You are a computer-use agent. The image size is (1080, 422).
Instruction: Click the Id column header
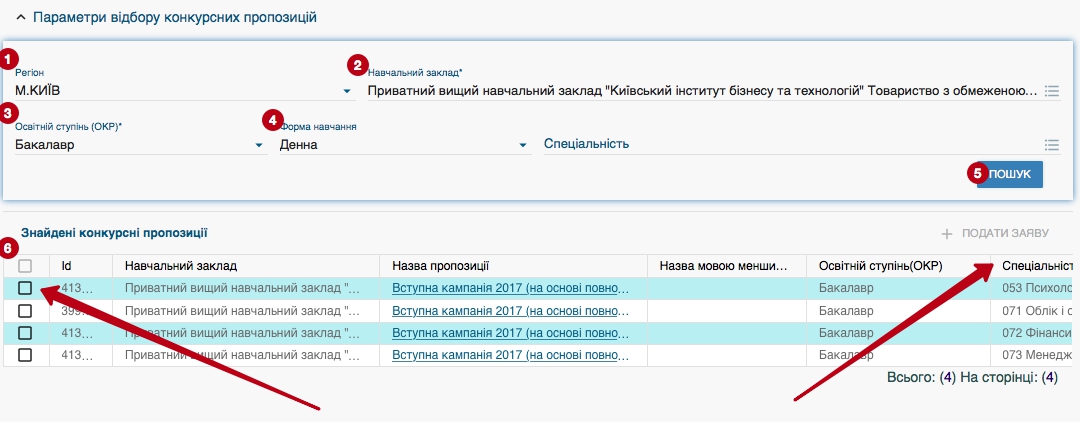pos(67,266)
